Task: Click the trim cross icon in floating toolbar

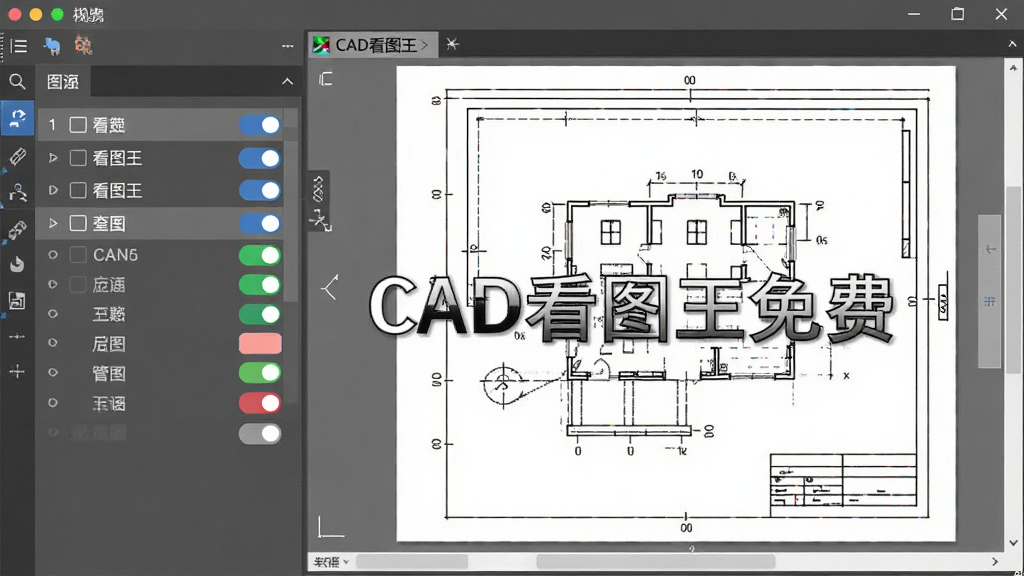Action: click(319, 219)
